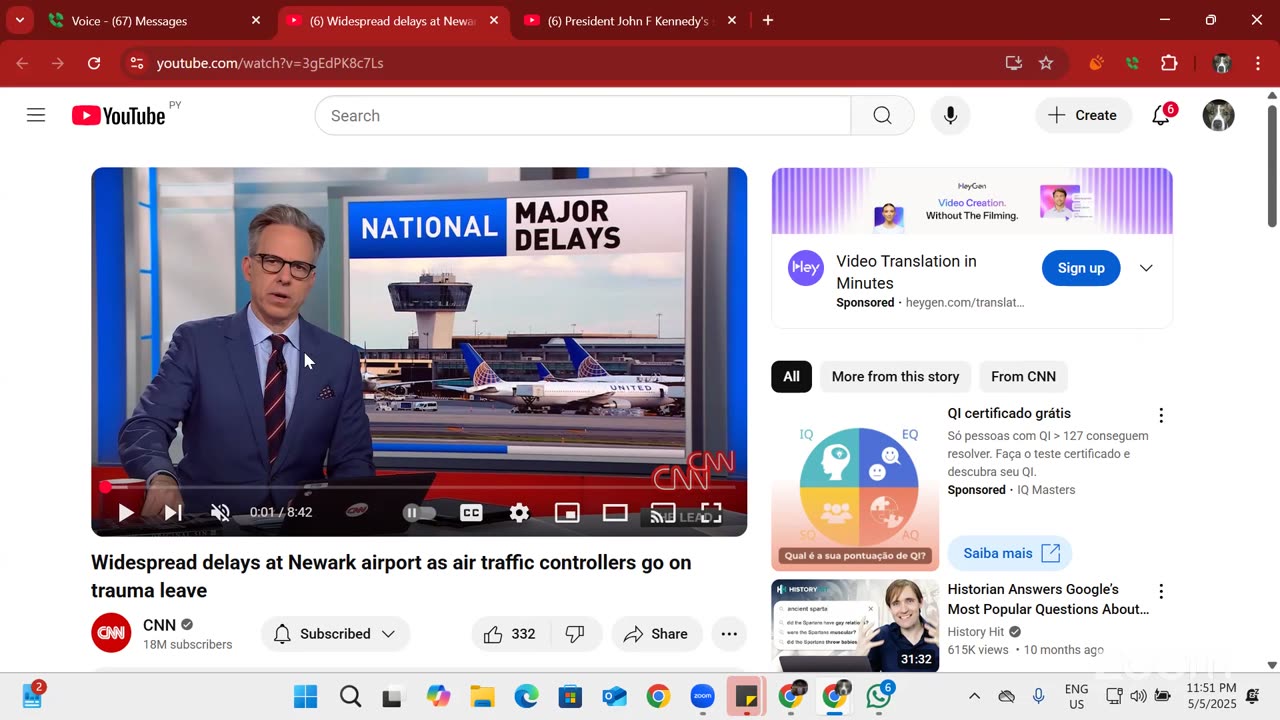Open the account avatar menu

point(1218,115)
